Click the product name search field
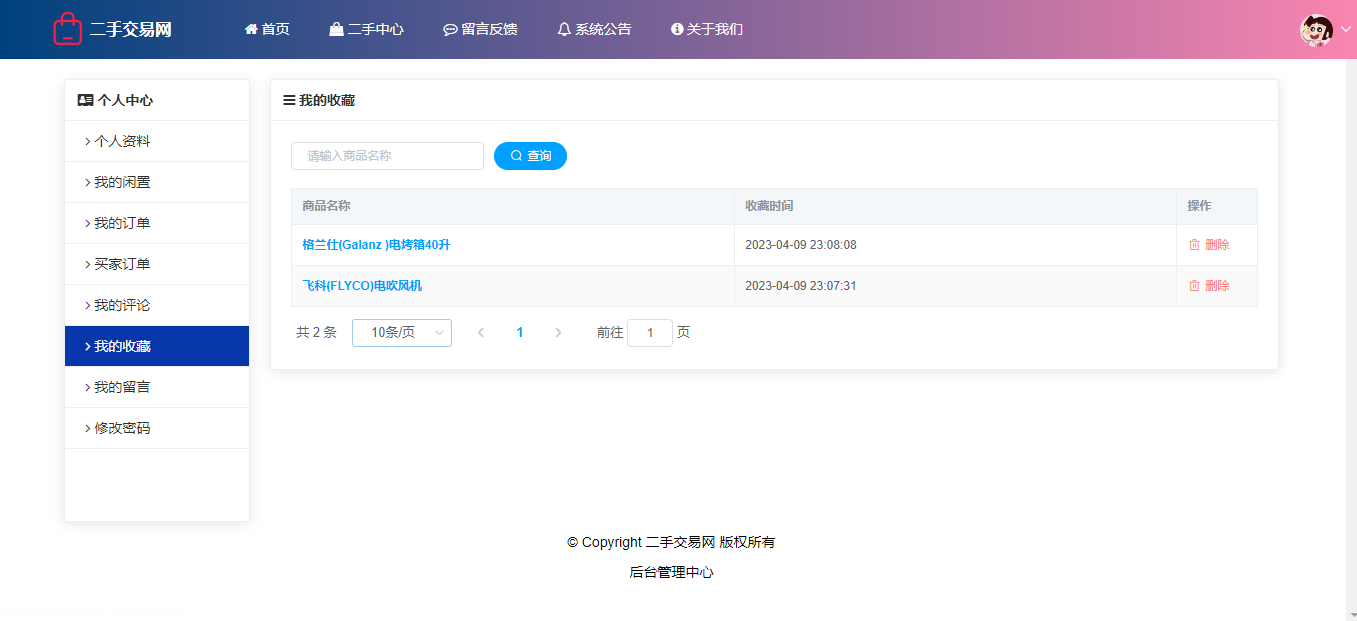 (x=387, y=156)
